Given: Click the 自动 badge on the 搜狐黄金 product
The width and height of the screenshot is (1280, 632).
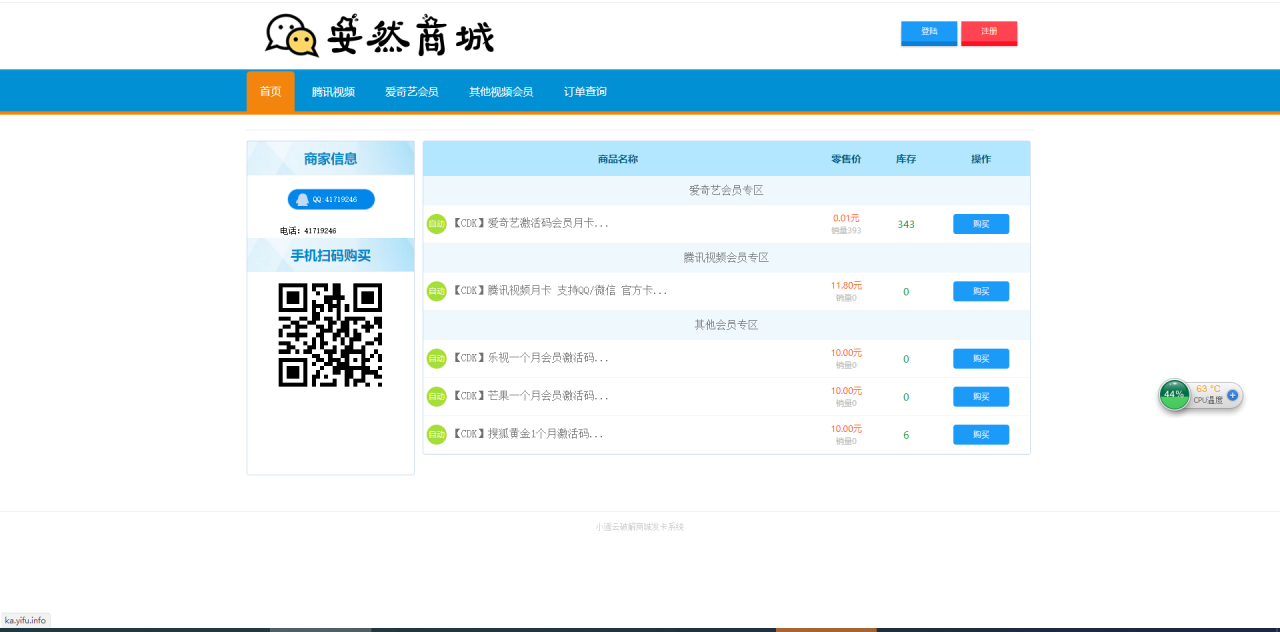Looking at the screenshot, I should point(436,434).
